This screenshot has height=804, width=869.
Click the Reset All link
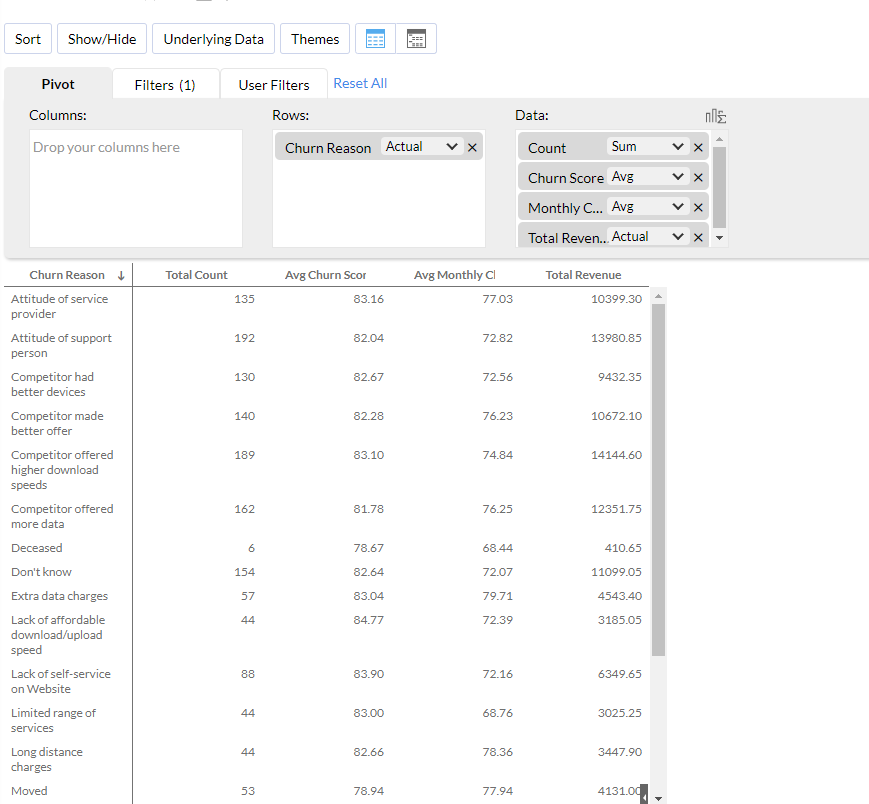[360, 83]
